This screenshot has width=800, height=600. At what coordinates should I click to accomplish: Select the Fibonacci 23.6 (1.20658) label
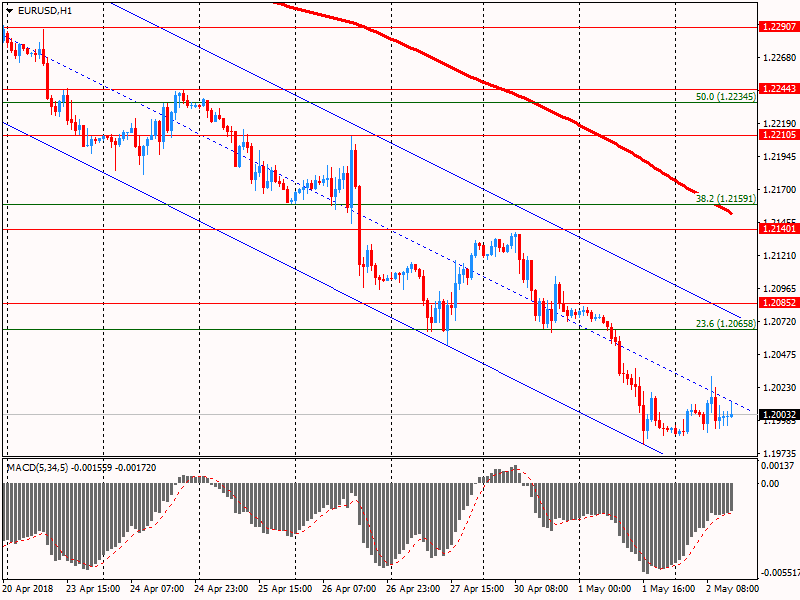pyautogui.click(x=726, y=323)
